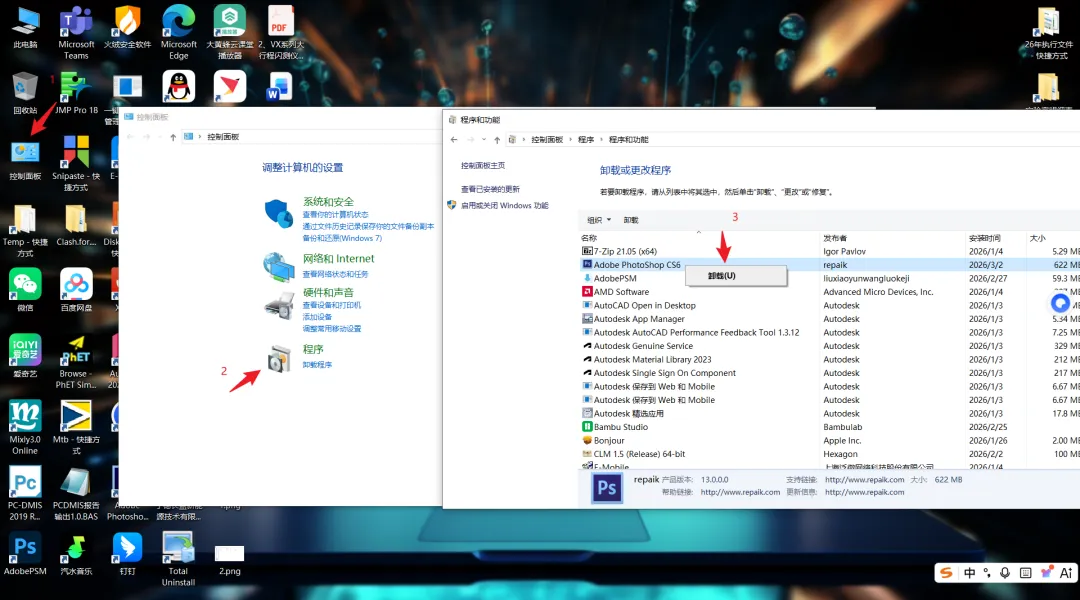Image resolution: width=1080 pixels, height=600 pixels.
Task: Open the PC-DMIS 2019 desktop icon
Action: point(25,493)
